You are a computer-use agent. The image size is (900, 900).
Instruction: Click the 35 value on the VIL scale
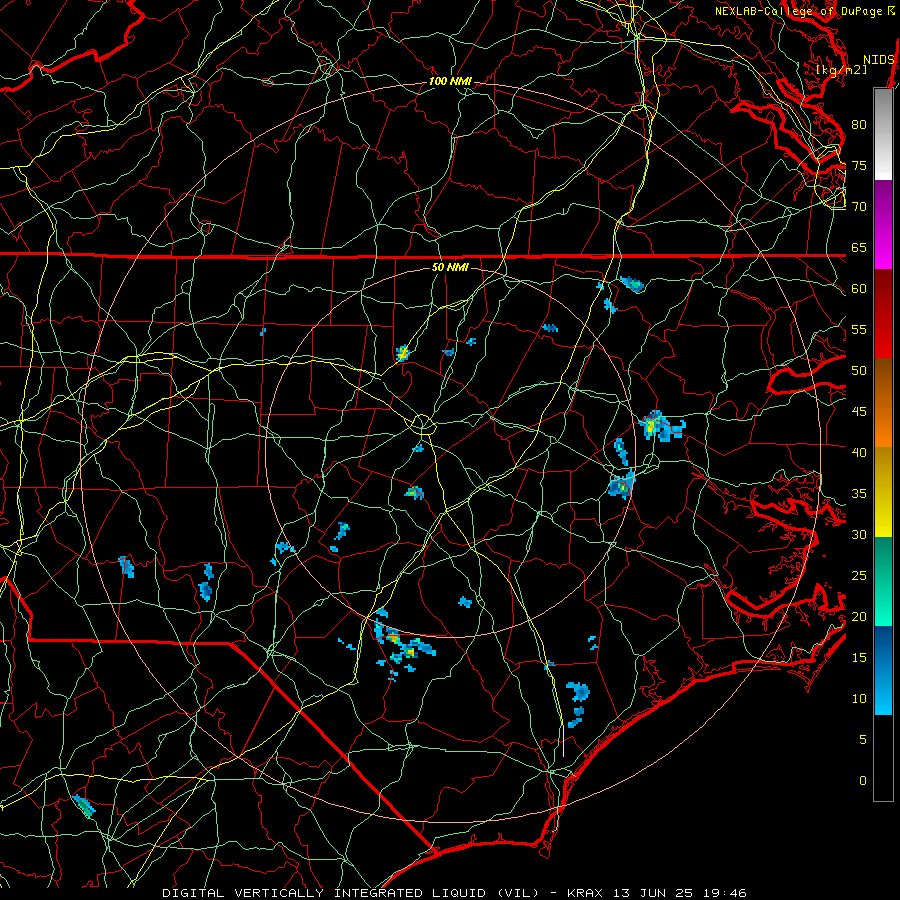coord(859,494)
